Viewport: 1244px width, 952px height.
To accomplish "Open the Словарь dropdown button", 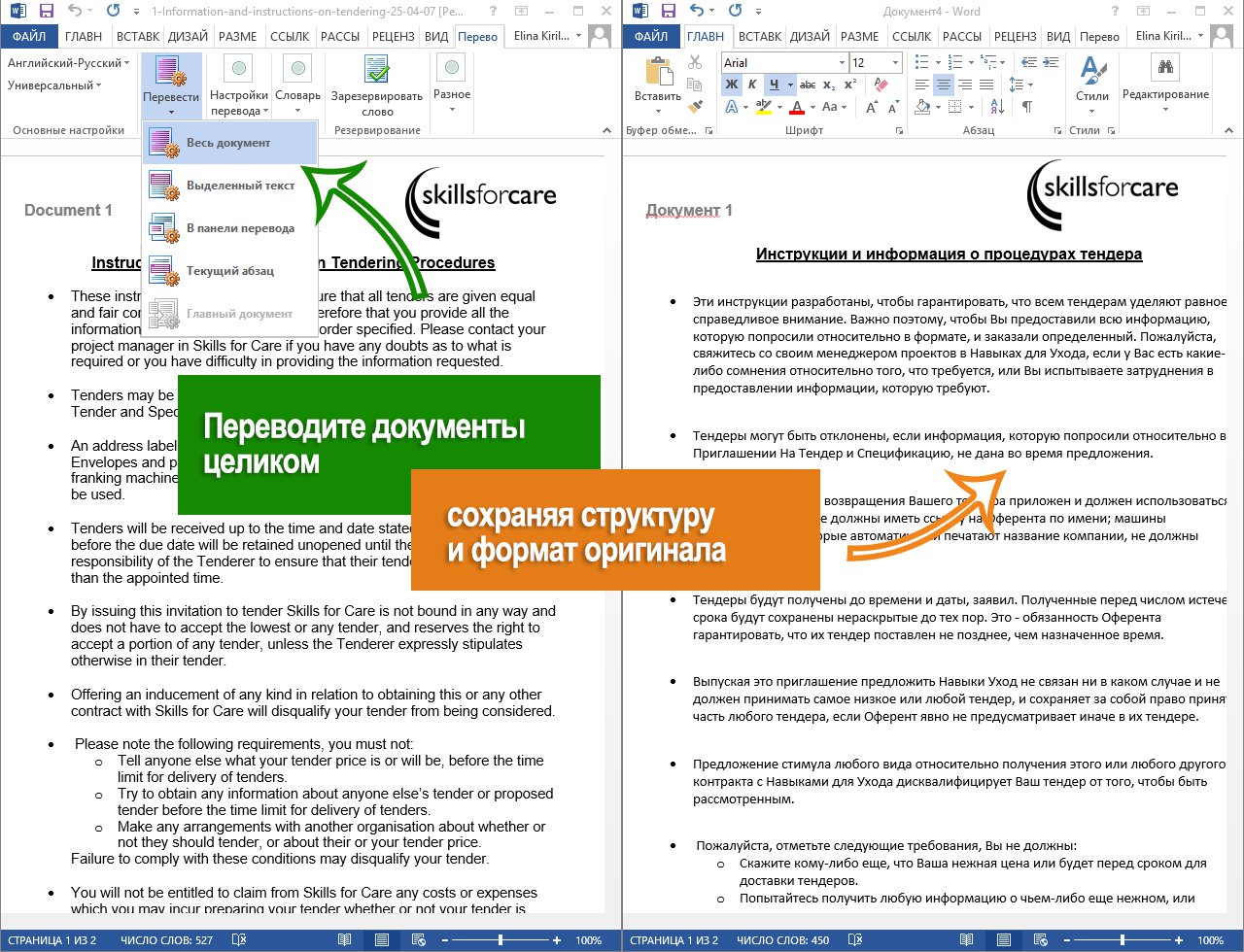I will pos(297,85).
